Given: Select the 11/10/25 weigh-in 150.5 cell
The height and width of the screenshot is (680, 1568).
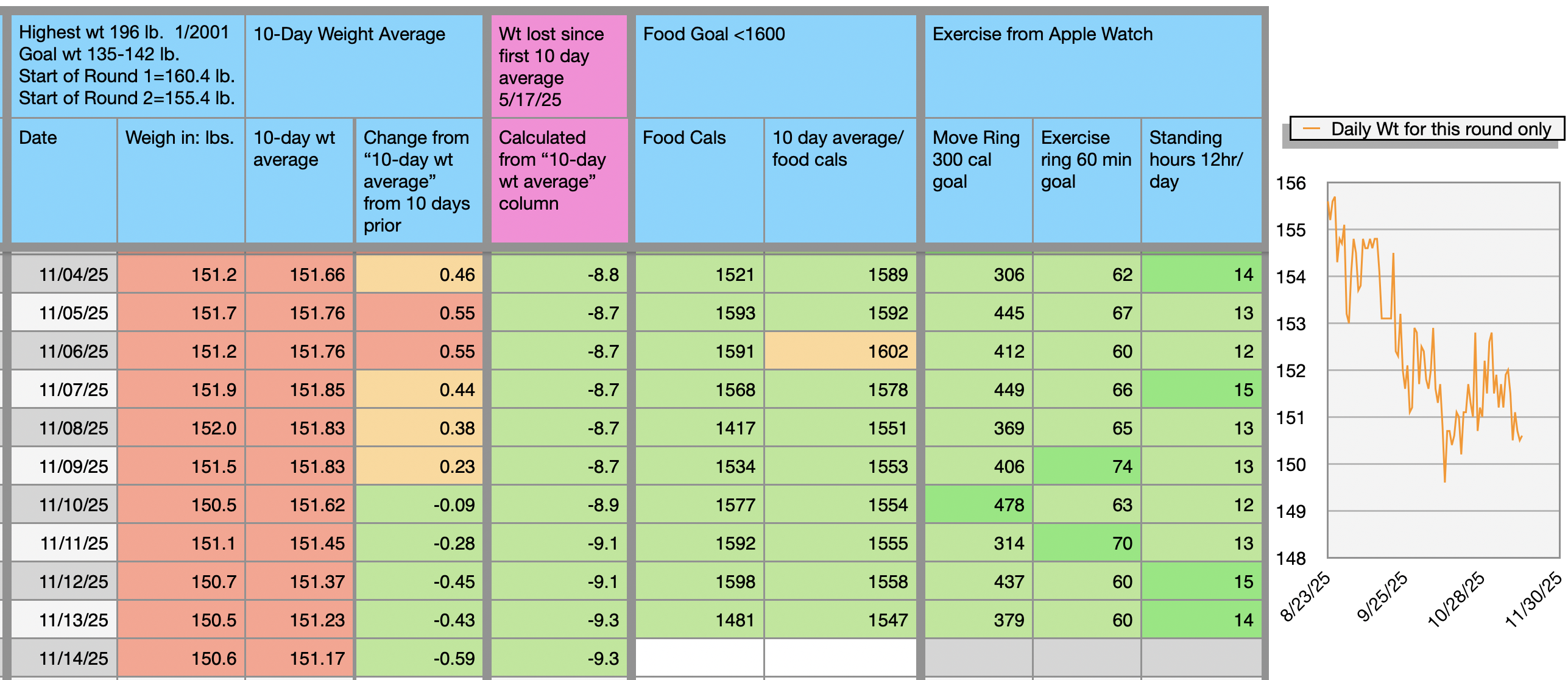Looking at the screenshot, I should pos(181,505).
